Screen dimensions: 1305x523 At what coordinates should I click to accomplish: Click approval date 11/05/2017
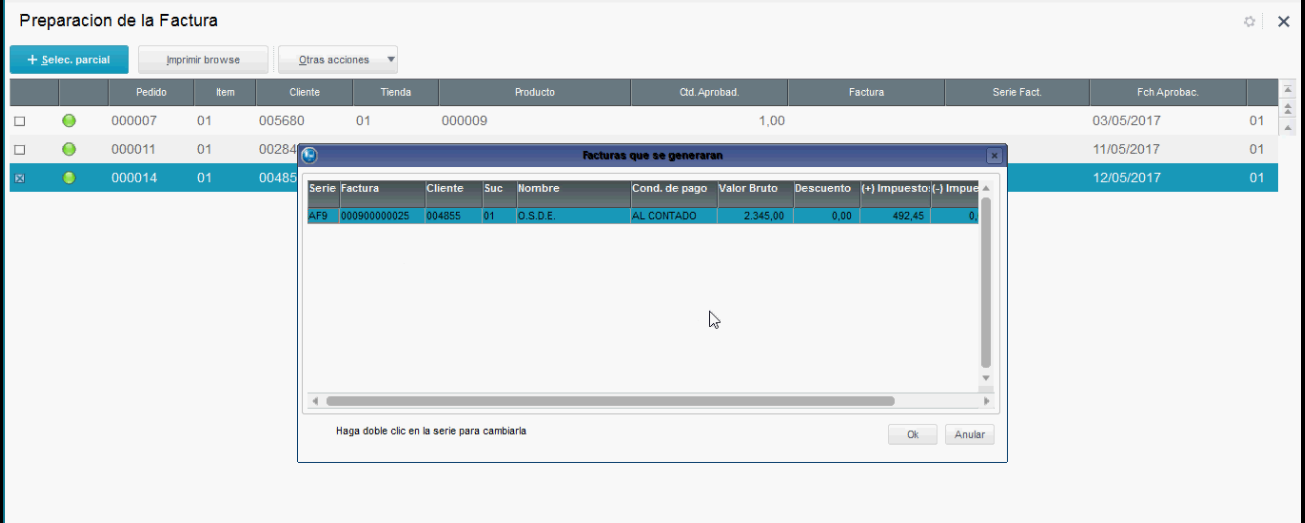tap(1126, 149)
